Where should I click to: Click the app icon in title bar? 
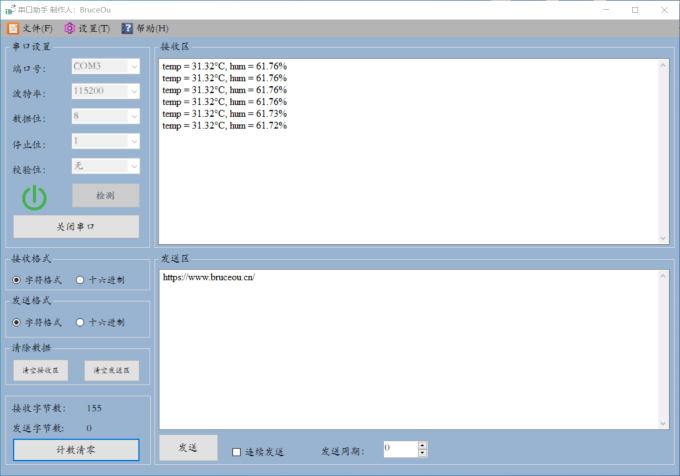tap(9, 9)
